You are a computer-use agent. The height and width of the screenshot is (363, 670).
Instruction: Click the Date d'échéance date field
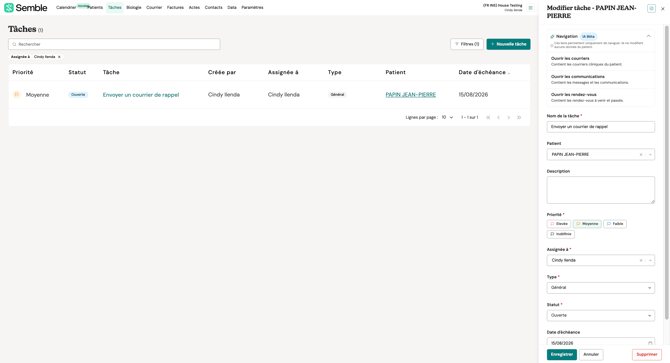(600, 343)
